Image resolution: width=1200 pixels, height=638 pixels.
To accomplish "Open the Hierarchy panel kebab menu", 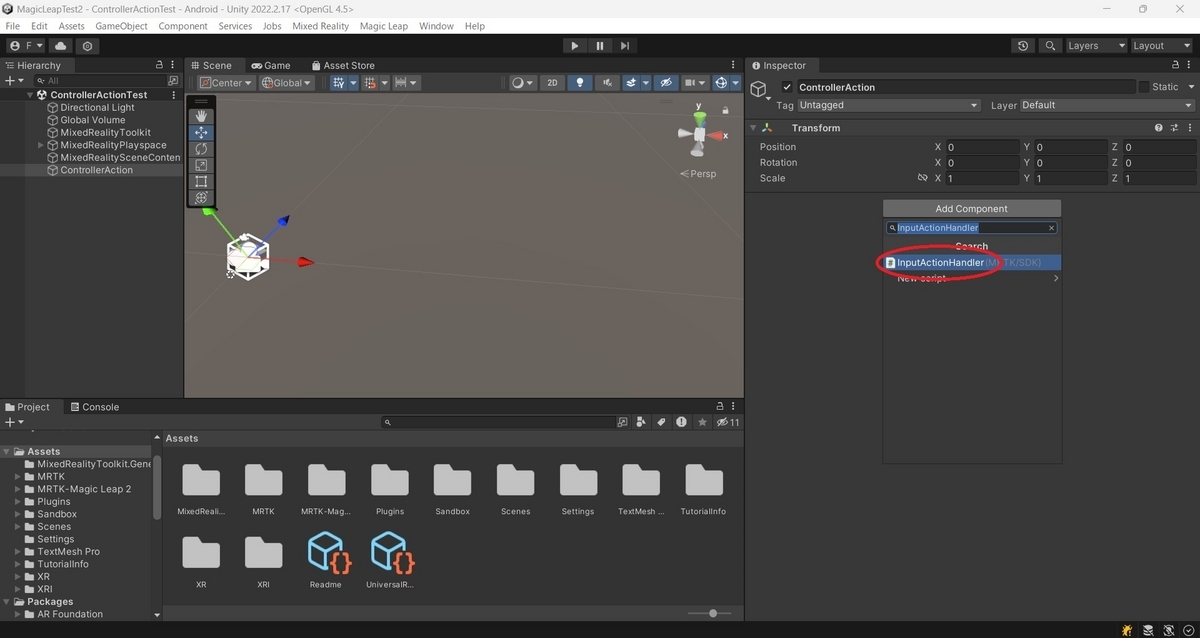I will point(174,65).
